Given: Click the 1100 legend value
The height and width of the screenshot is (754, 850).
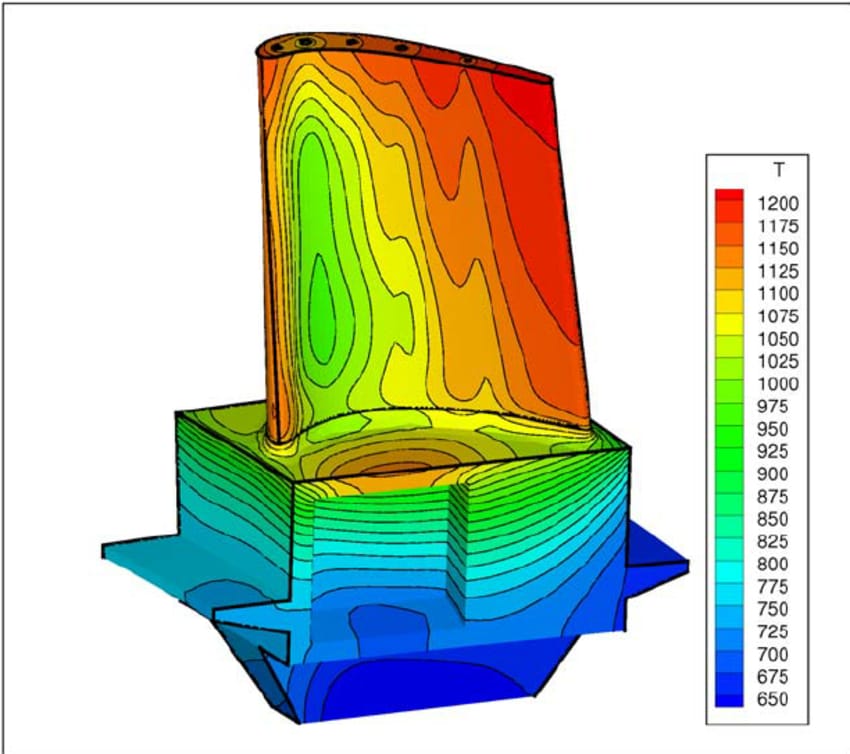Looking at the screenshot, I should coord(778,294).
